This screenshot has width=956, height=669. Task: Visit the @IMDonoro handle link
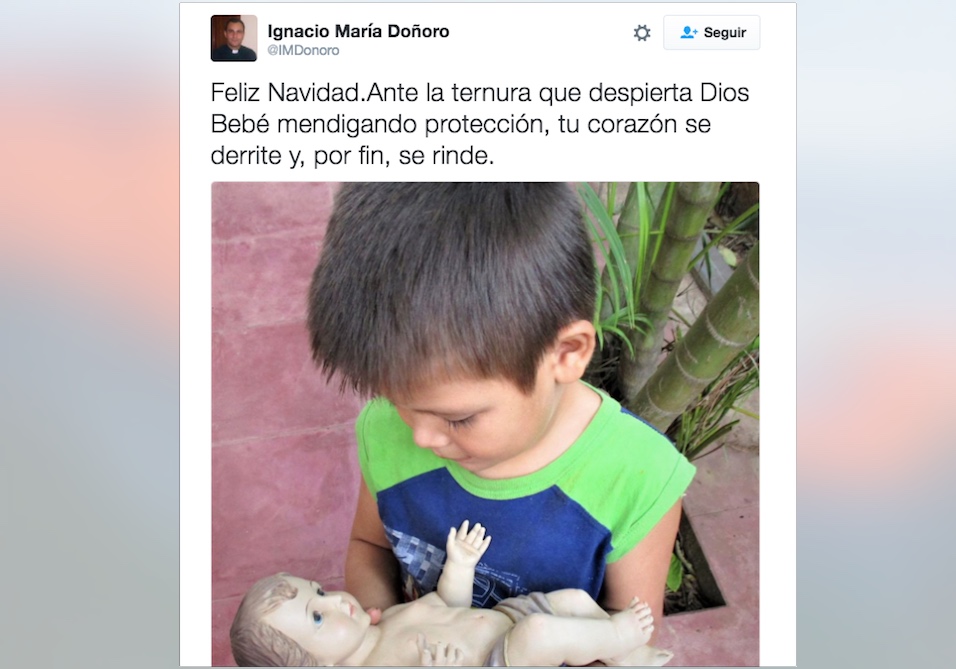[x=303, y=51]
